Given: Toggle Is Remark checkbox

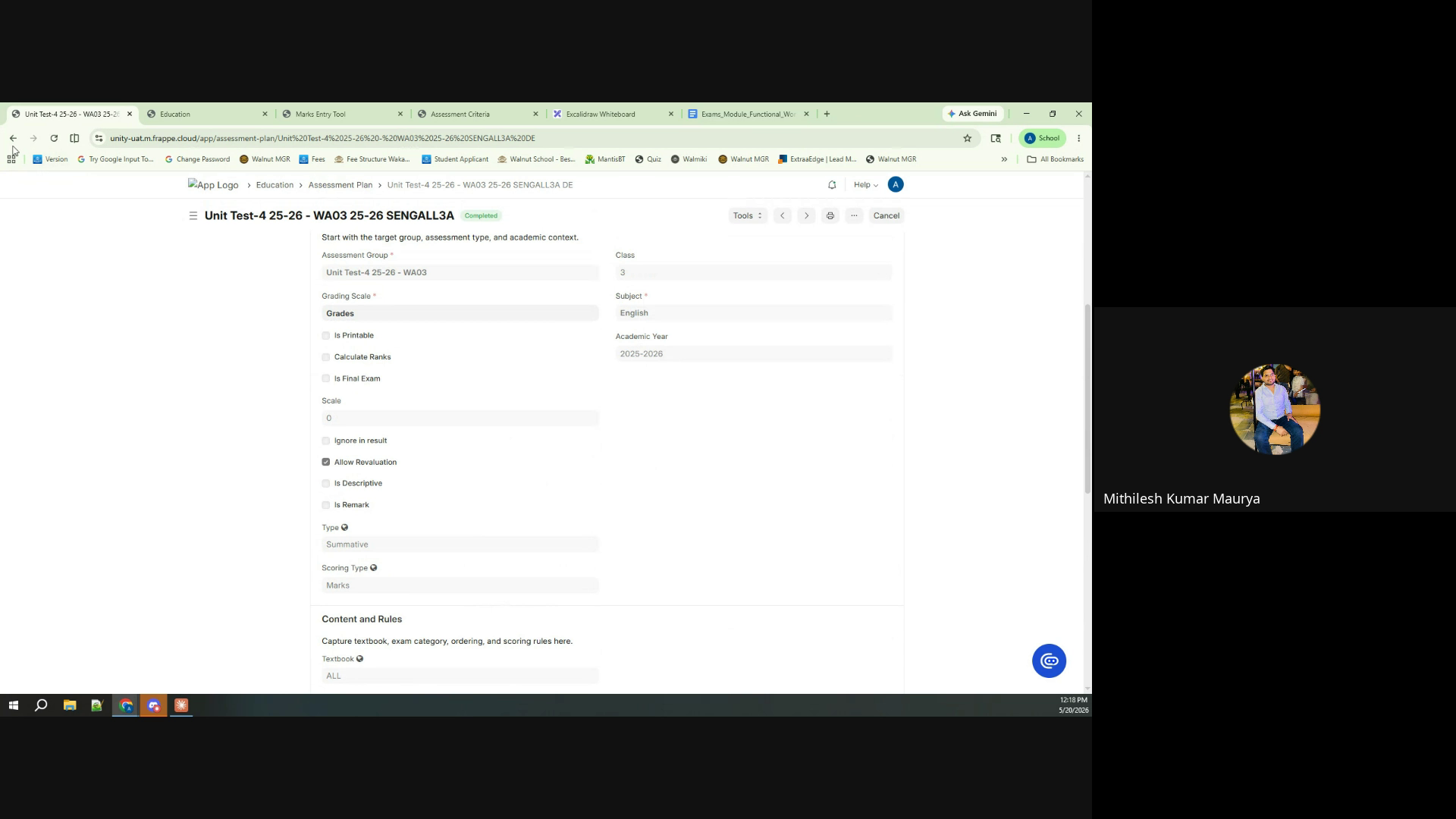Looking at the screenshot, I should pos(326,505).
